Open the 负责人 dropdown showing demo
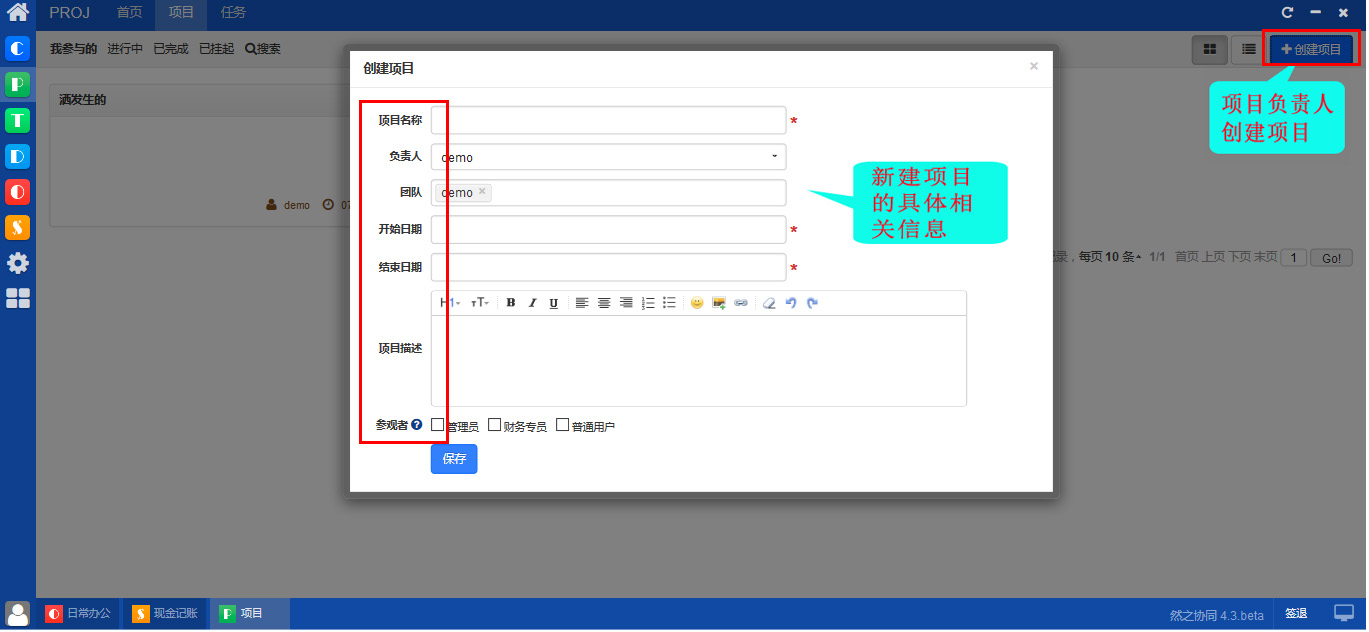The height and width of the screenshot is (632, 1369). (x=609, y=157)
